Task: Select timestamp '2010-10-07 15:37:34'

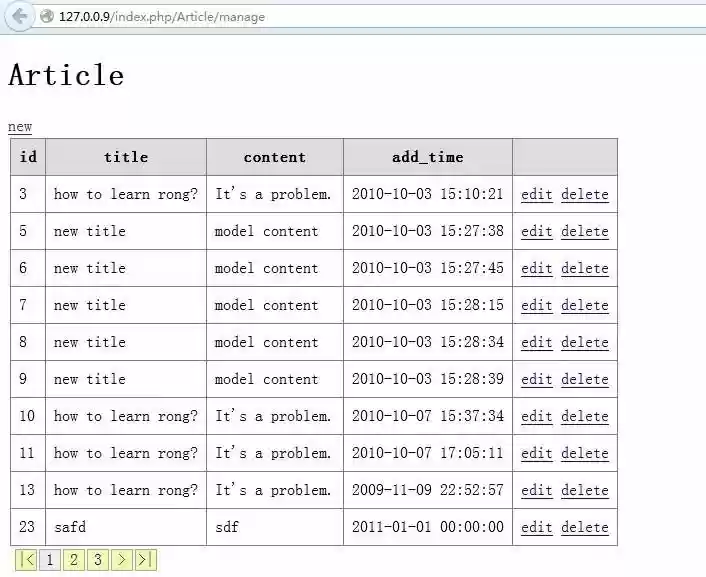Action: pos(428,415)
